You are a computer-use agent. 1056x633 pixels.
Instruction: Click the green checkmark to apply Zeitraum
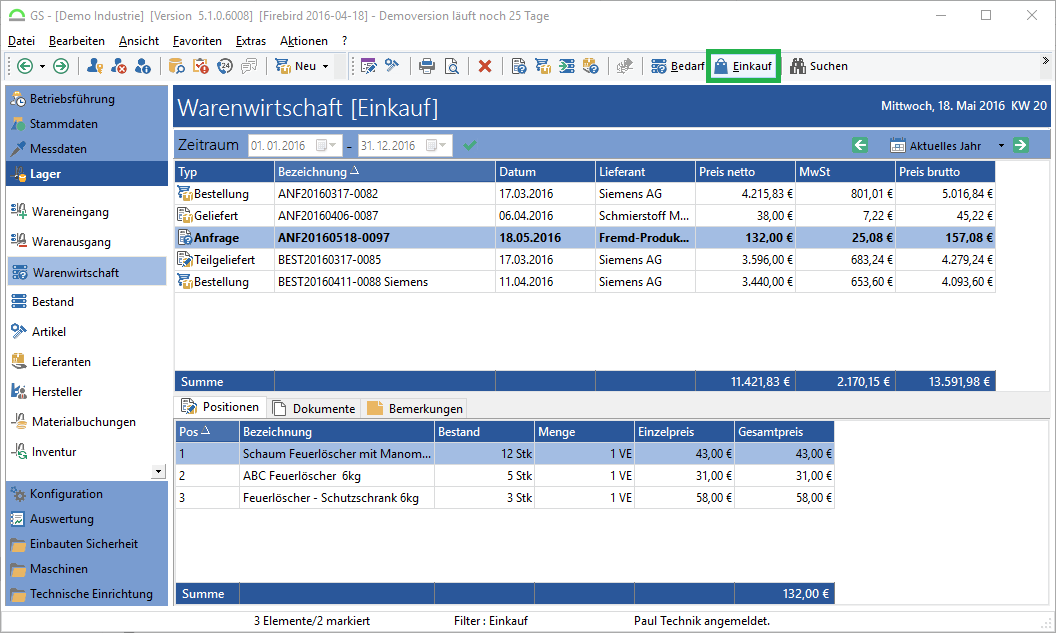(470, 145)
